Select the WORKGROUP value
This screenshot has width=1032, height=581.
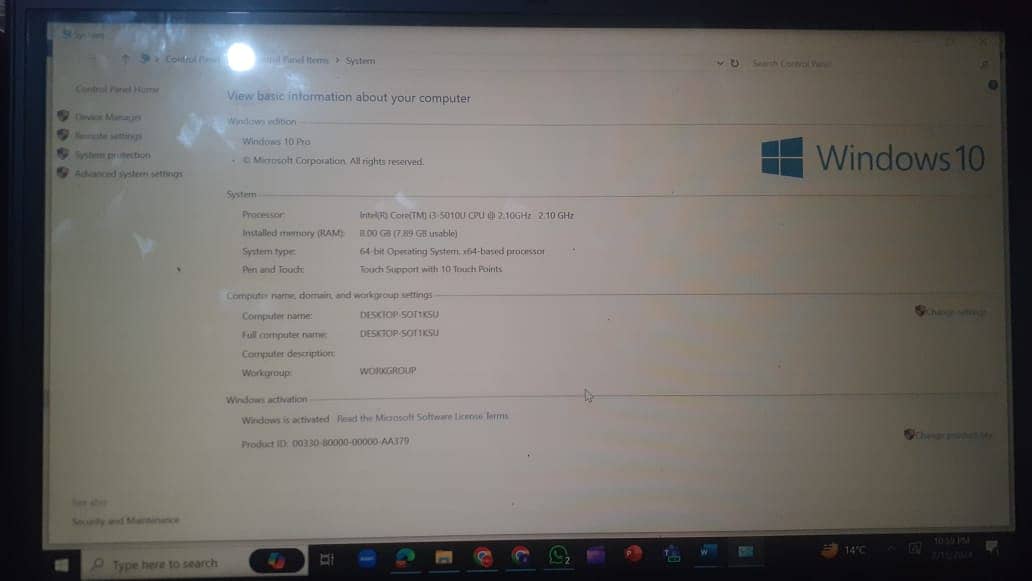(388, 371)
